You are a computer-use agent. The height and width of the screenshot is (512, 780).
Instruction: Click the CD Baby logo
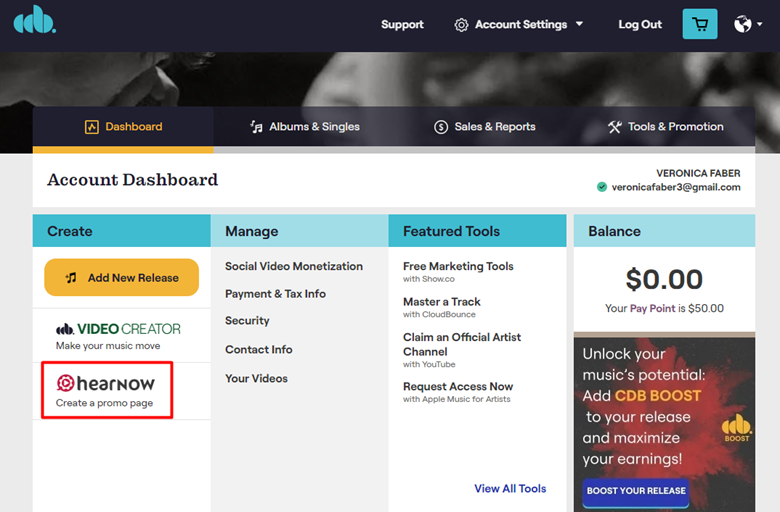35,22
